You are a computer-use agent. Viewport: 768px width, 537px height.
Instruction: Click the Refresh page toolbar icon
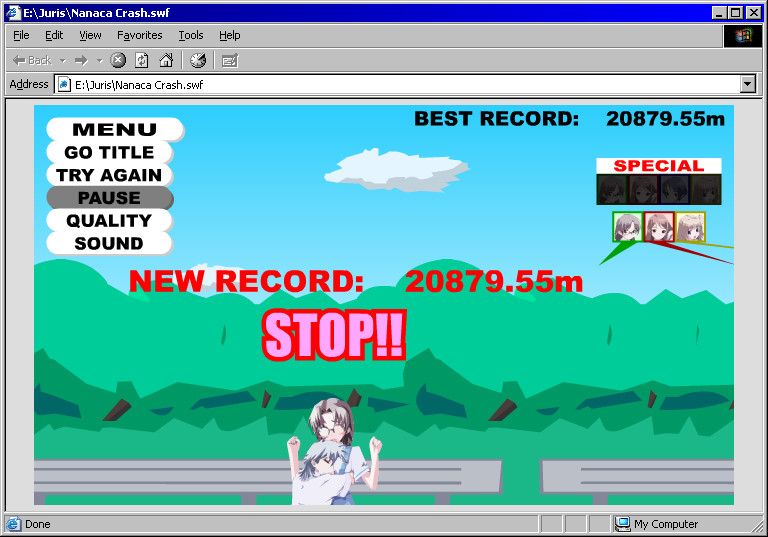point(142,60)
